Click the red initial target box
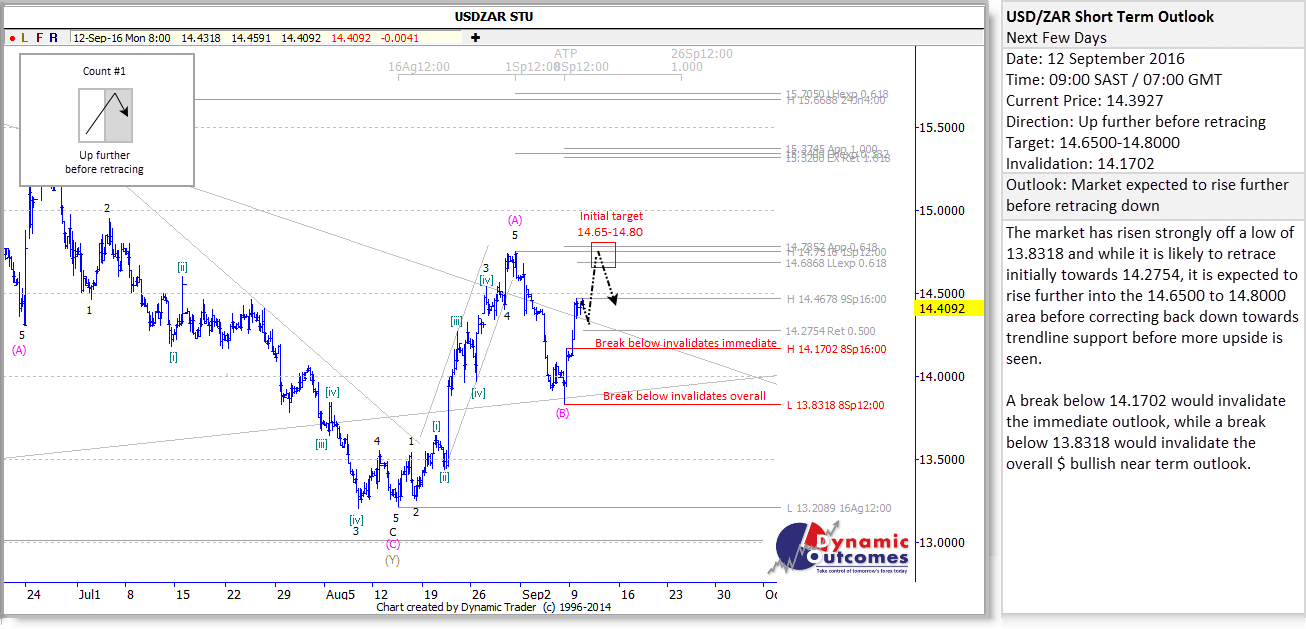The width and height of the screenshot is (1306, 629). [x=603, y=254]
